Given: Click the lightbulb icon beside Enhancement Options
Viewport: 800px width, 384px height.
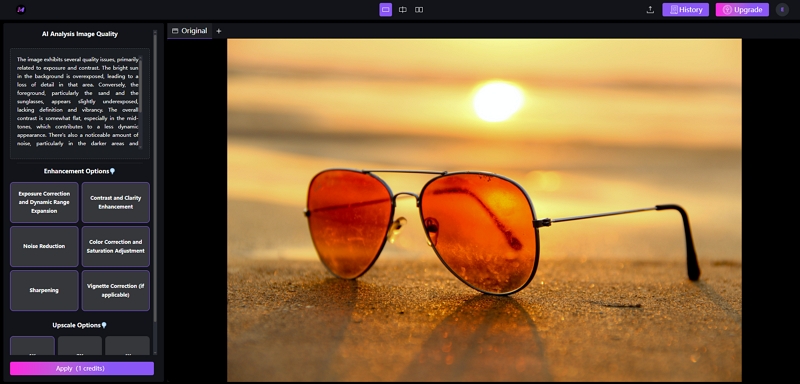Looking at the screenshot, I should (x=113, y=171).
